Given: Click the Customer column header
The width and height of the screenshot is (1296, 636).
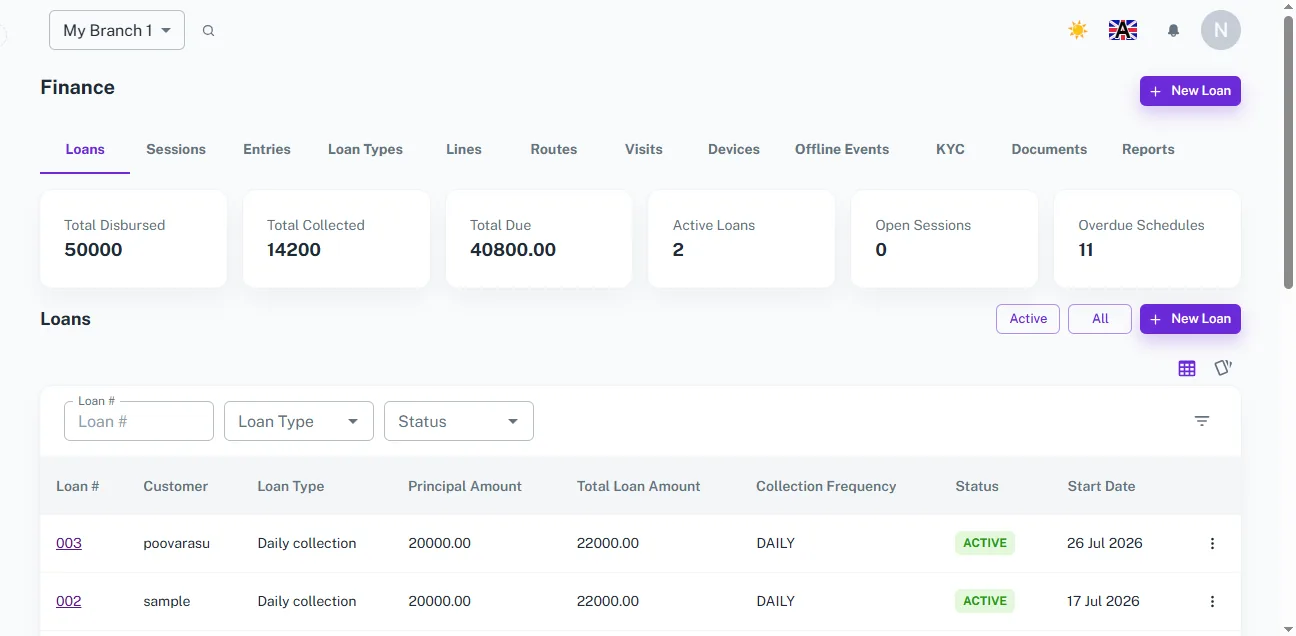Looking at the screenshot, I should [175, 486].
